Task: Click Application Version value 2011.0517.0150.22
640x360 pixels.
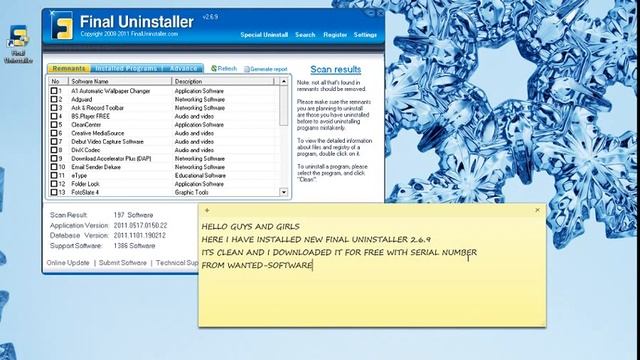Action: click(140, 225)
